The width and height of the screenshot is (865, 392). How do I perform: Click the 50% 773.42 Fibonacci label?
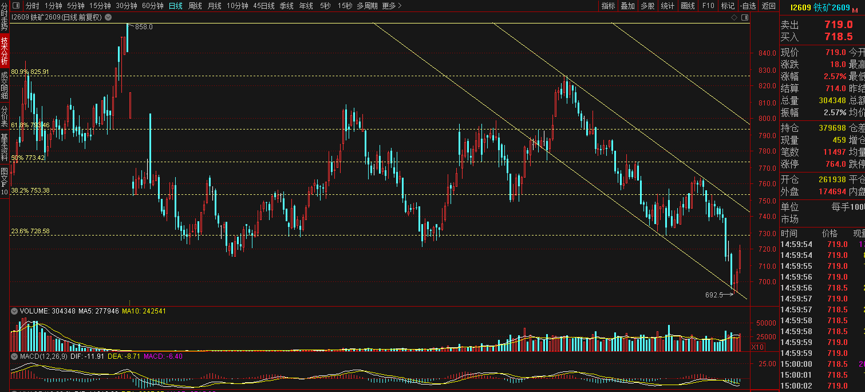tap(28, 158)
